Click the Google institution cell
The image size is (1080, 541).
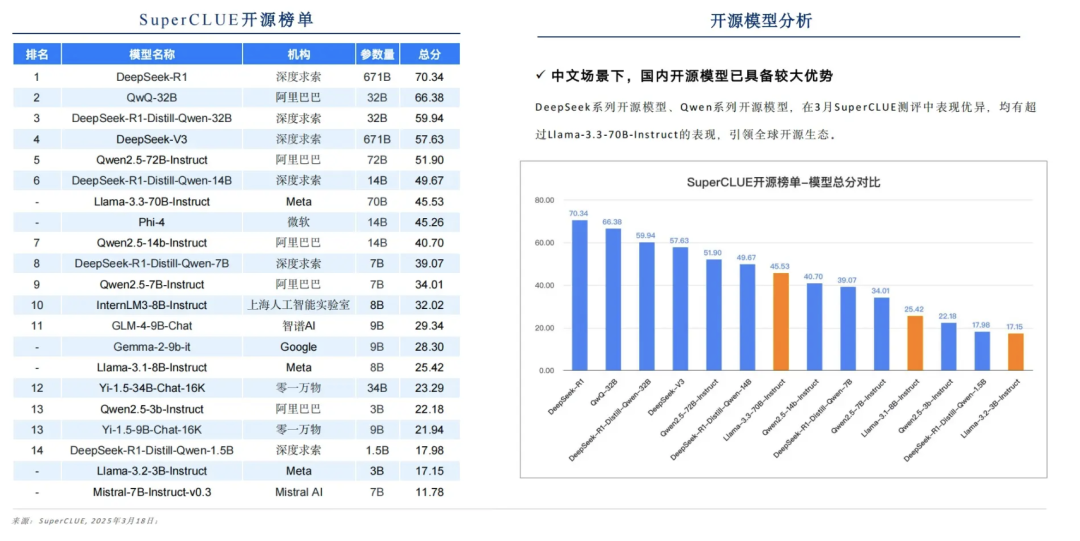[x=298, y=347]
